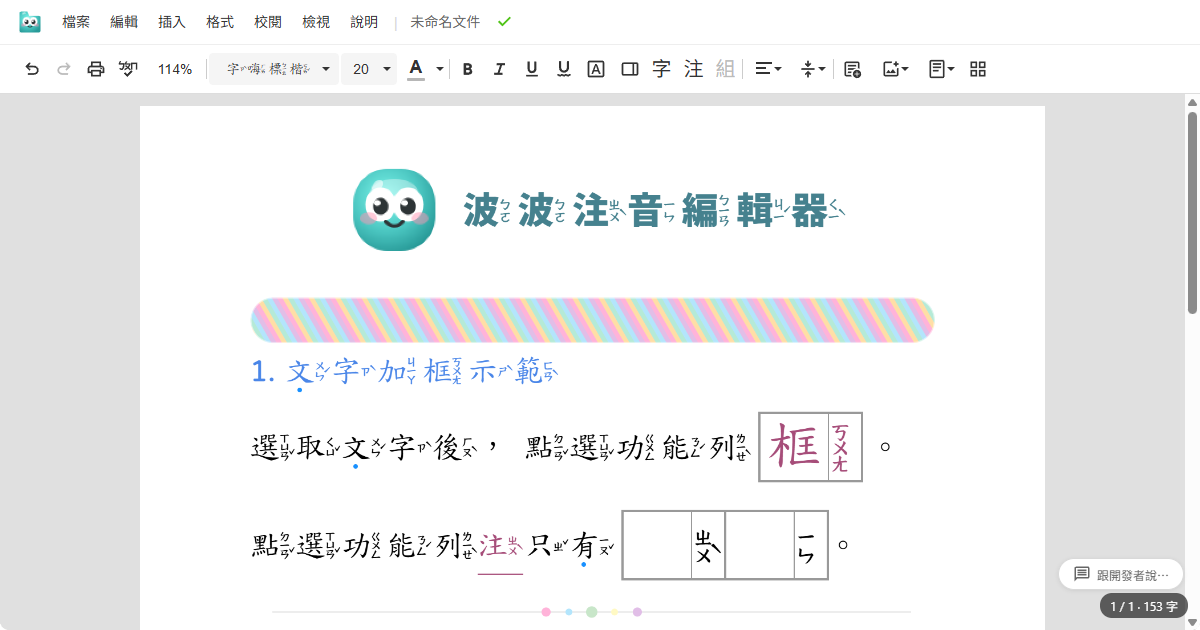Click the 跟開發者說 feedback button

1120,574
